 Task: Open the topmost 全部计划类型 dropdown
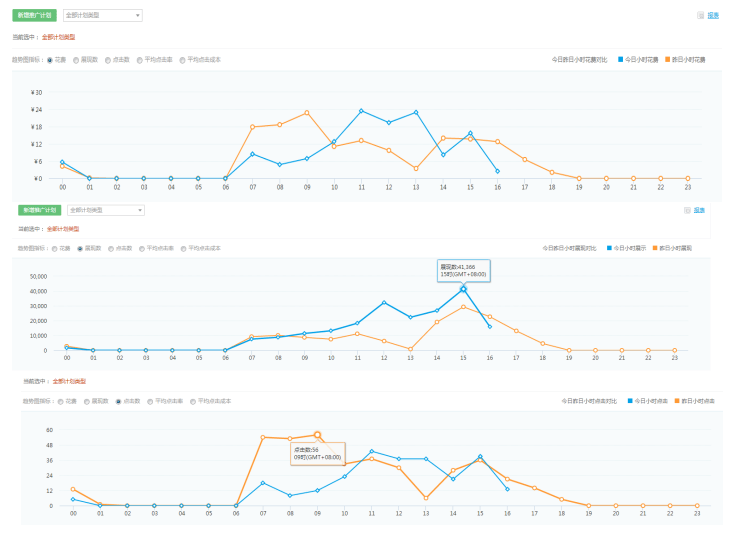pos(102,16)
